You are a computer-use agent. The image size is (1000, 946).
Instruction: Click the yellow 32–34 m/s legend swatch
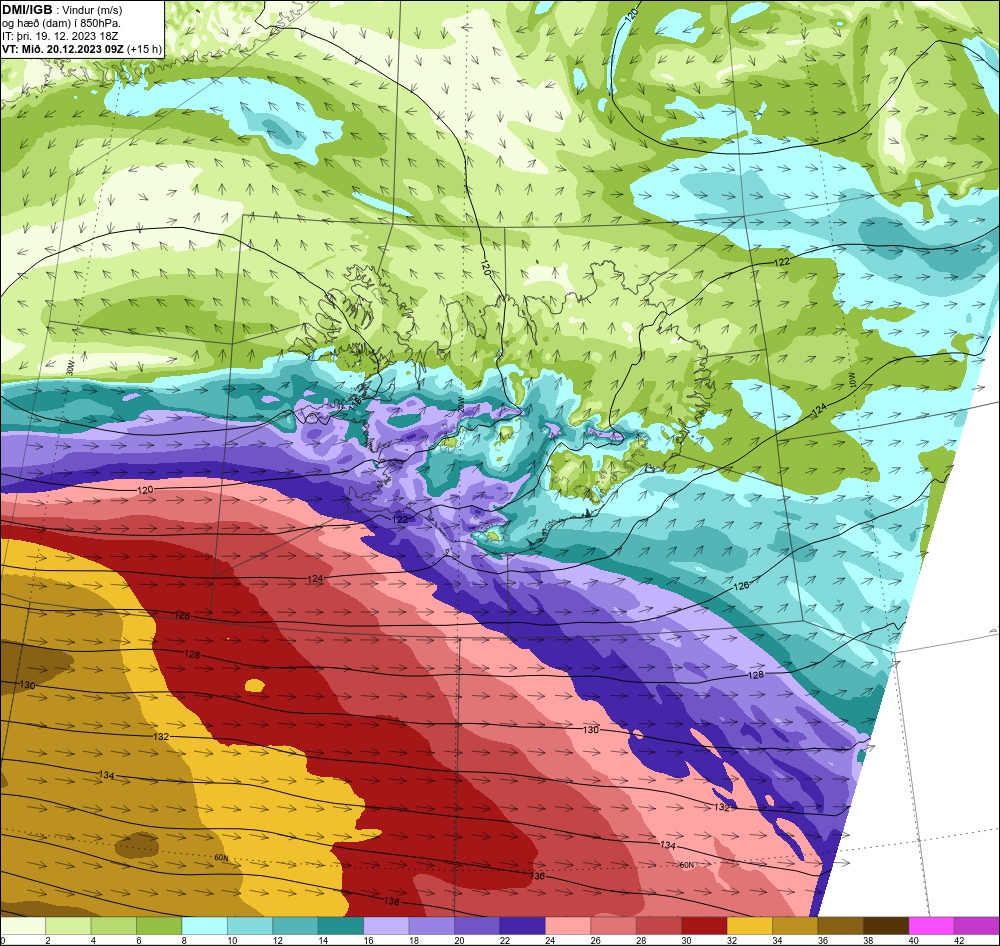coord(749,926)
